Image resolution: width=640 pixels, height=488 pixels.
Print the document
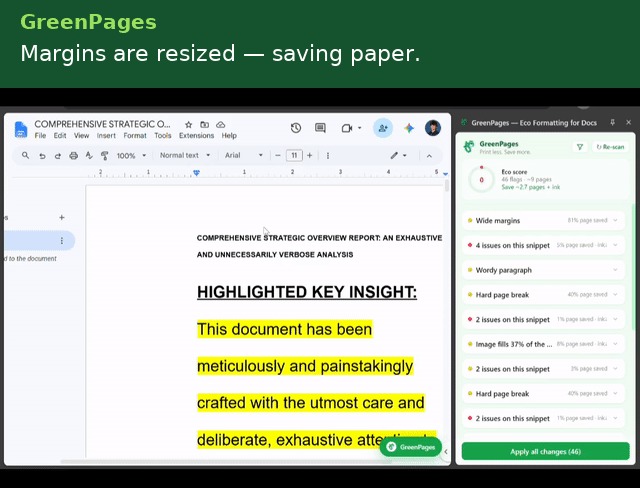point(73,155)
